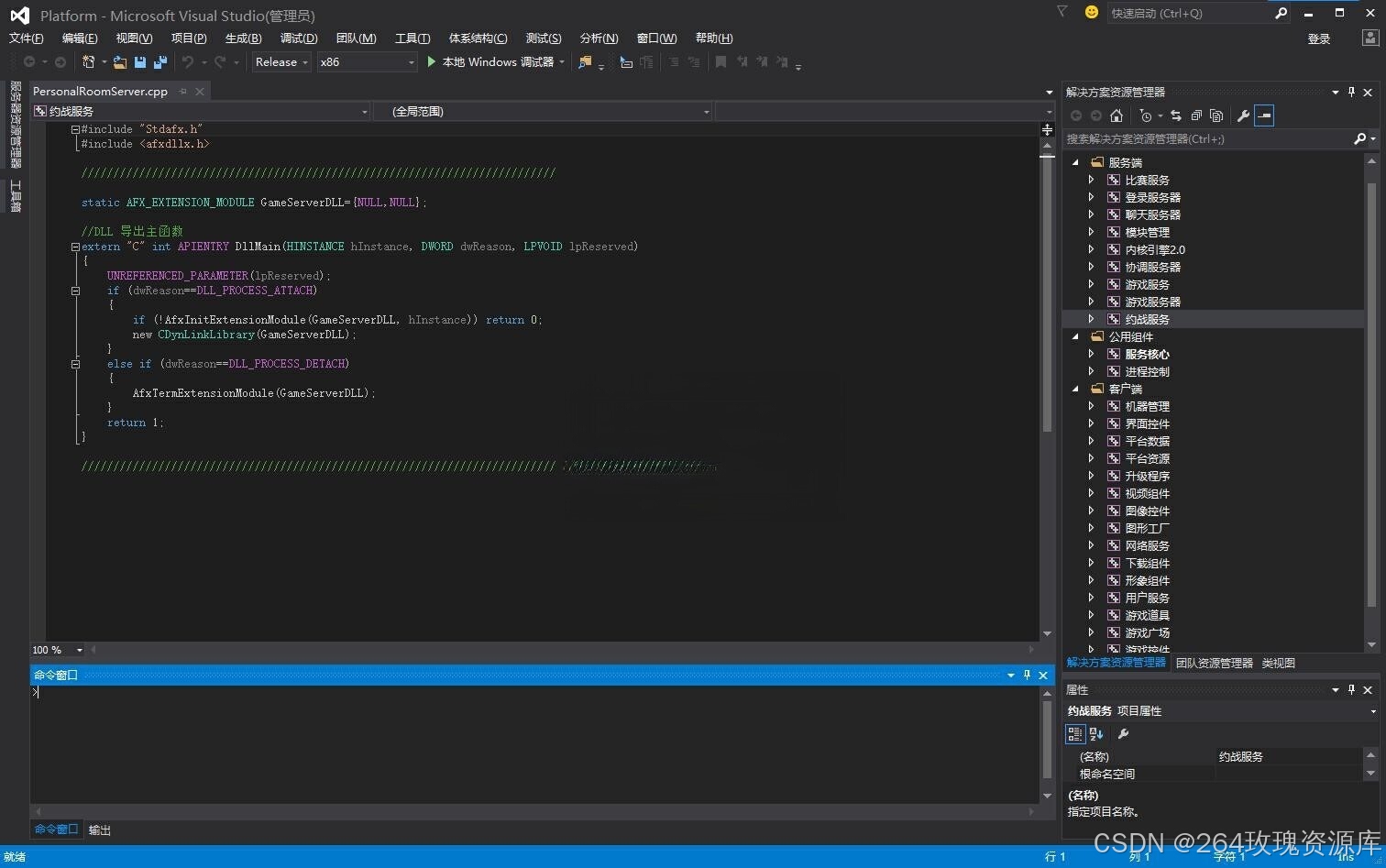Switch to the 类视图 tab
1386x868 pixels.
1278,663
